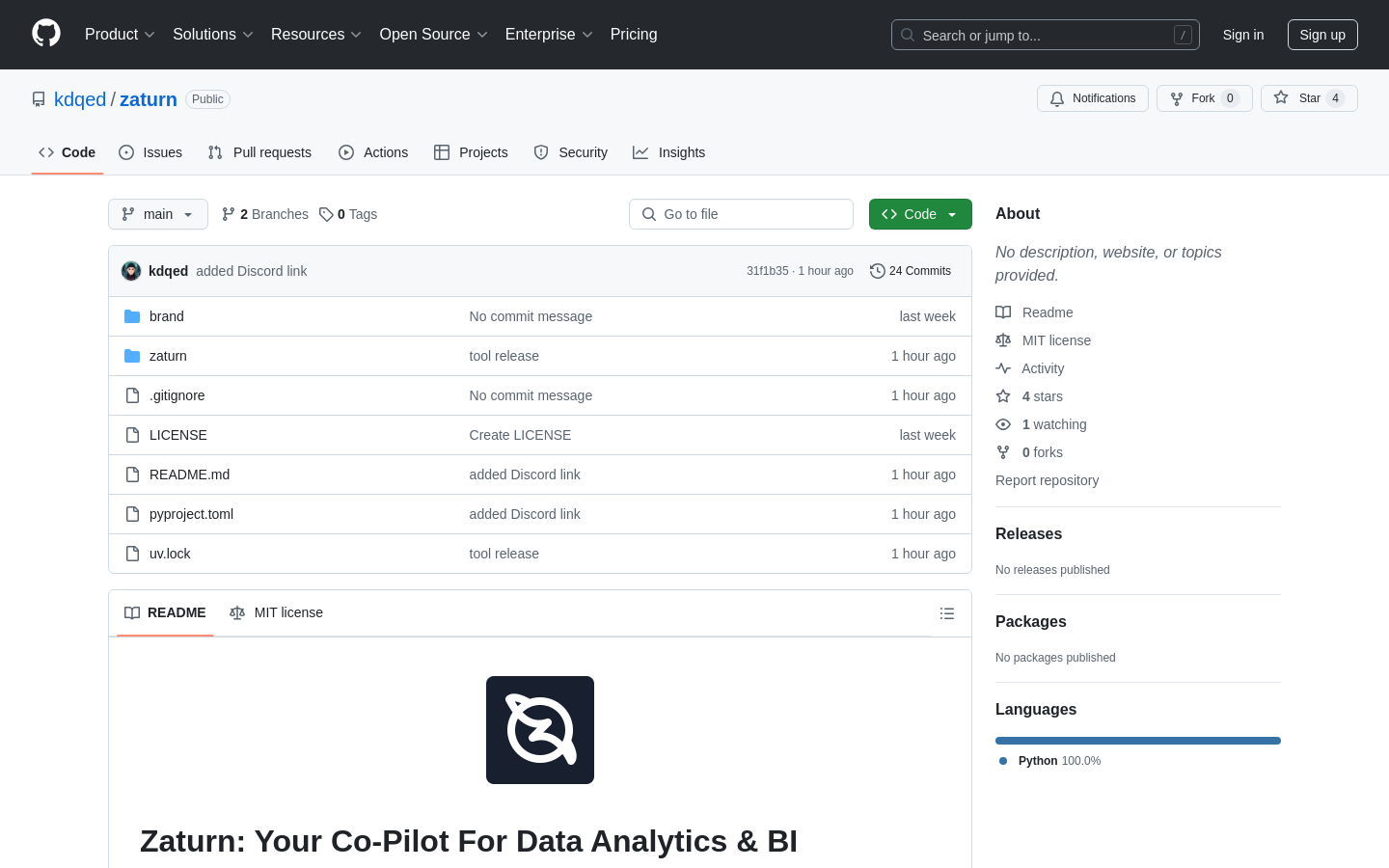Click the Zaturn logo image in the README
The image size is (1389, 868).
click(540, 730)
